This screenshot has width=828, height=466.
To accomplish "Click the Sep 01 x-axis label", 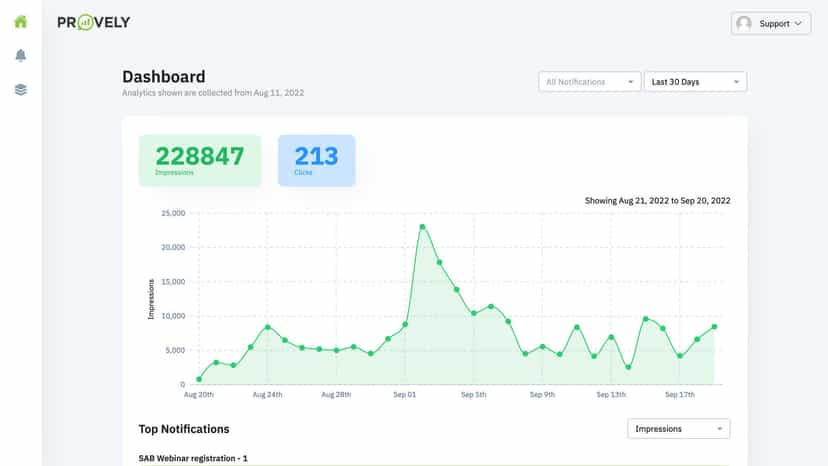I will [404, 395].
